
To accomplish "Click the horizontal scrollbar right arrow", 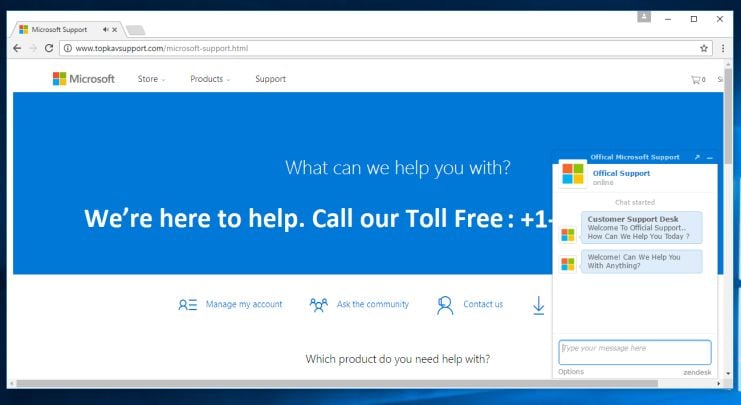I will [x=719, y=384].
